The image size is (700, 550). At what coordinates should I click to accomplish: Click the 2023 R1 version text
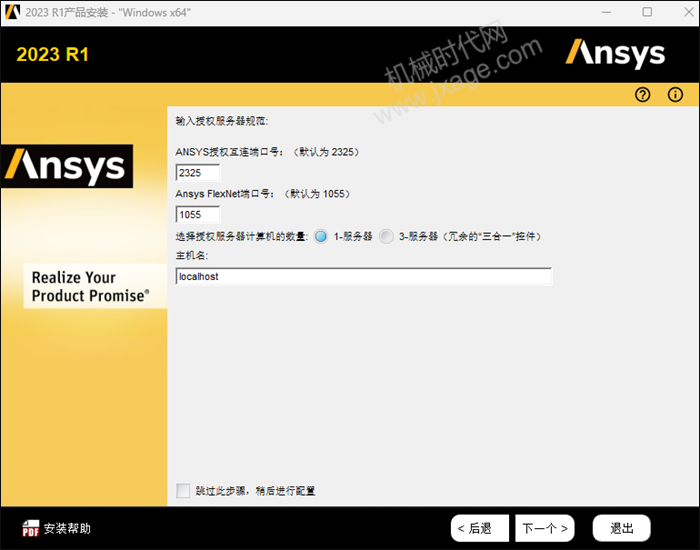pyautogui.click(x=53, y=54)
